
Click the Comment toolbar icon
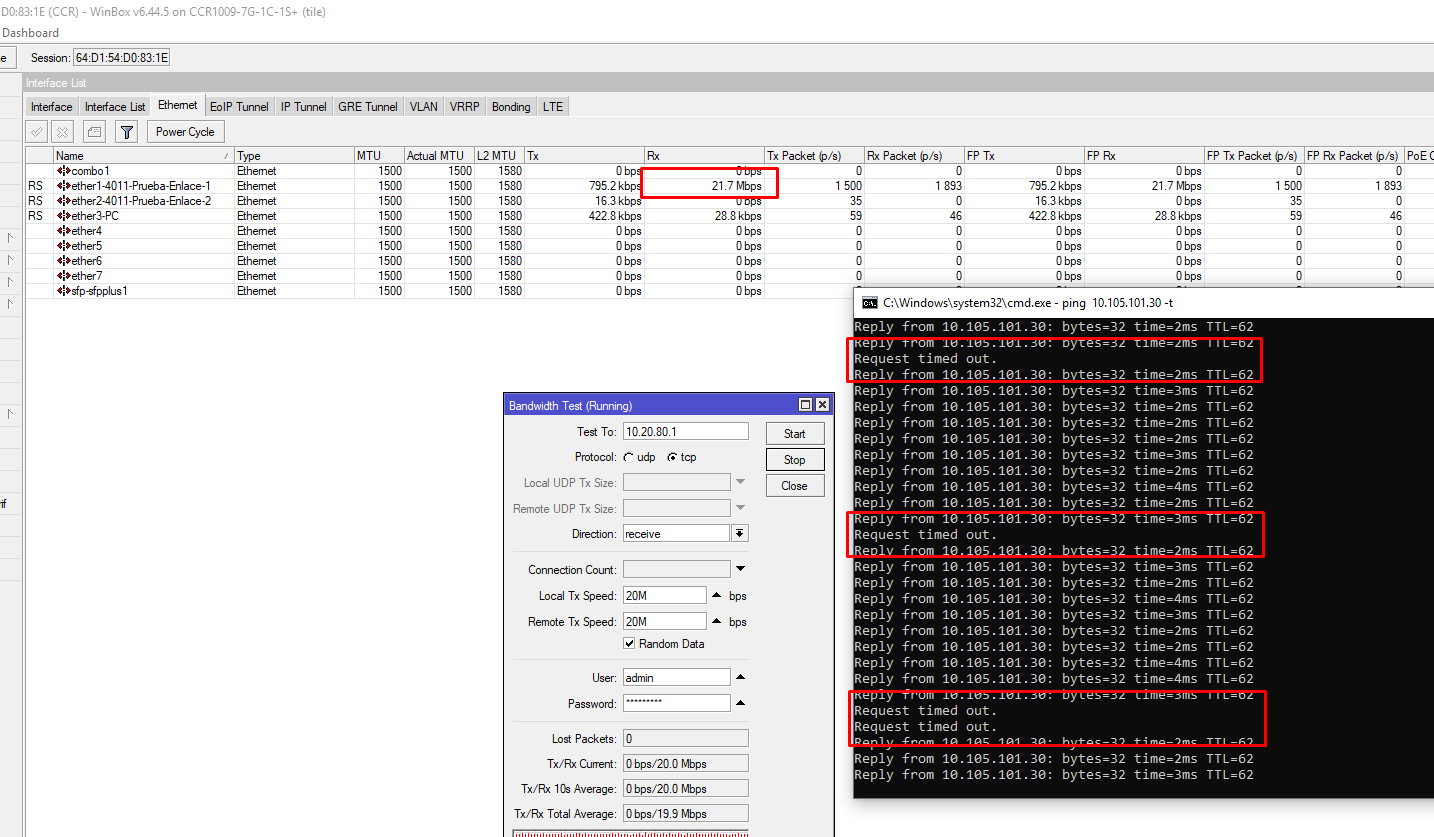[94, 131]
